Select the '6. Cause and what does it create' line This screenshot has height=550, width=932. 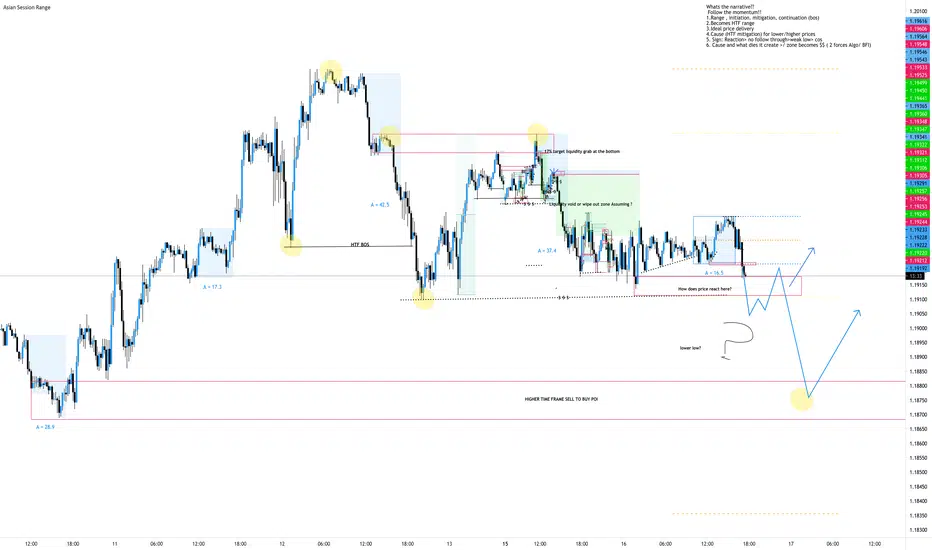[788, 45]
